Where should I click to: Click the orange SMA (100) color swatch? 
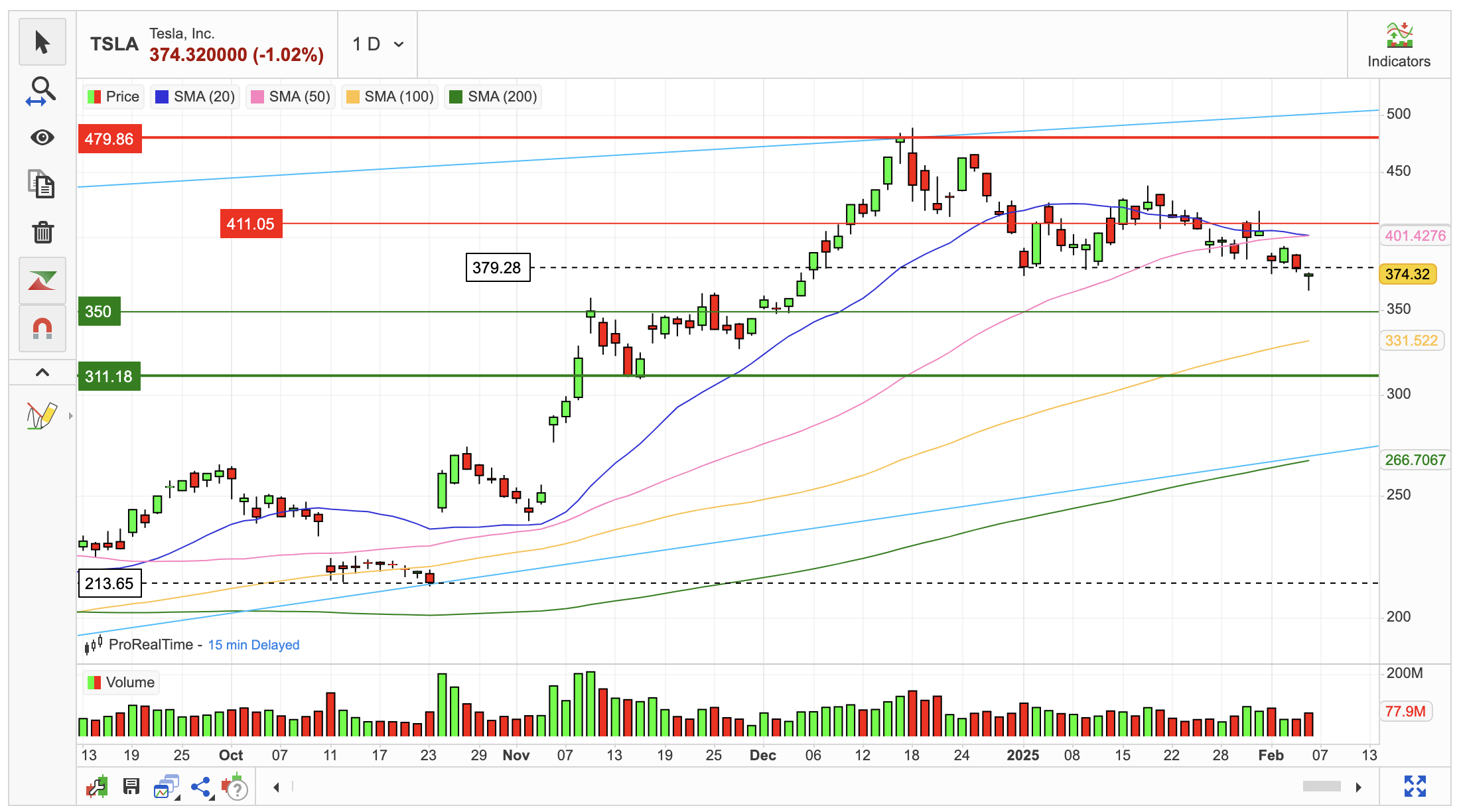tap(352, 97)
